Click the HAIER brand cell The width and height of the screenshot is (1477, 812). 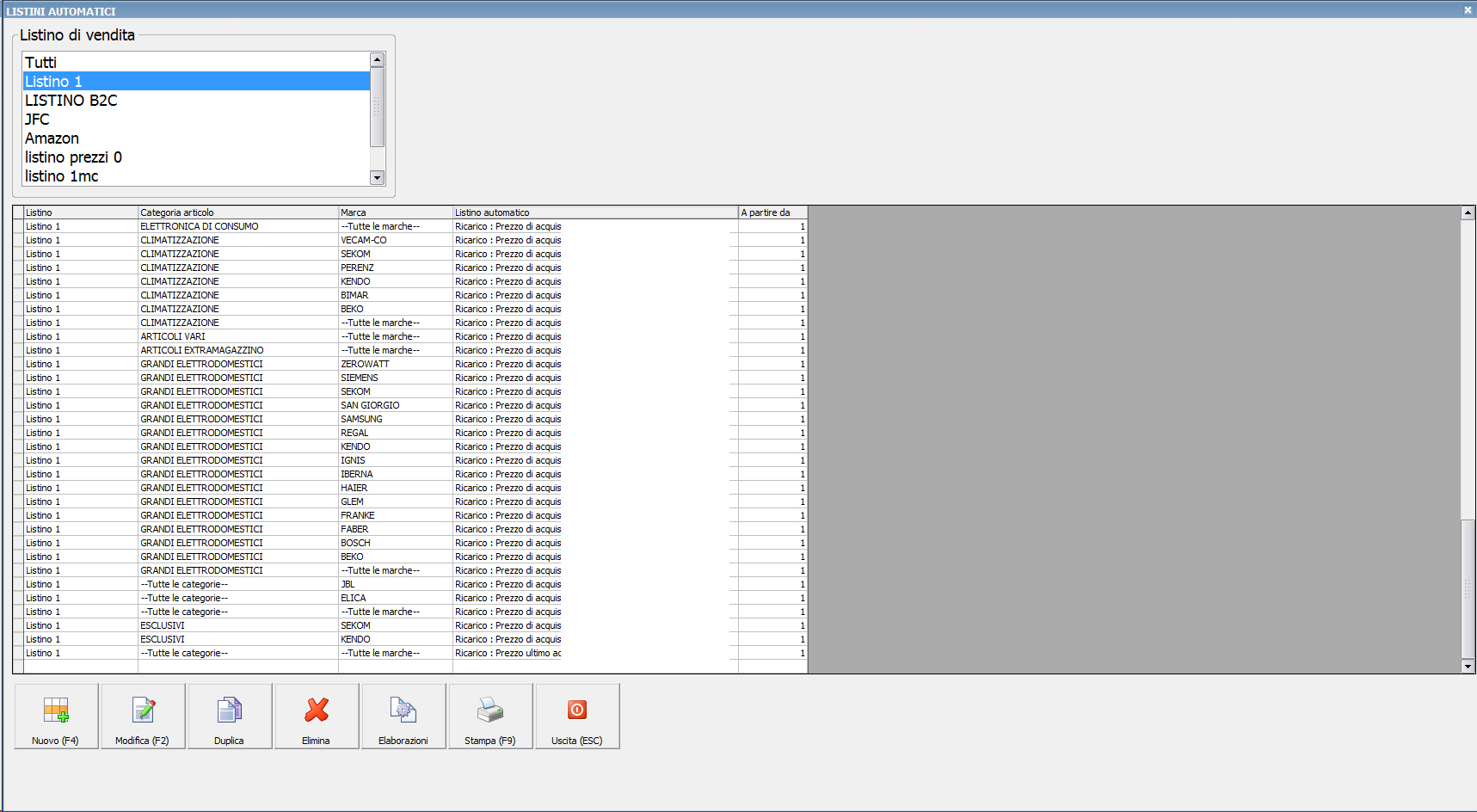click(396, 488)
